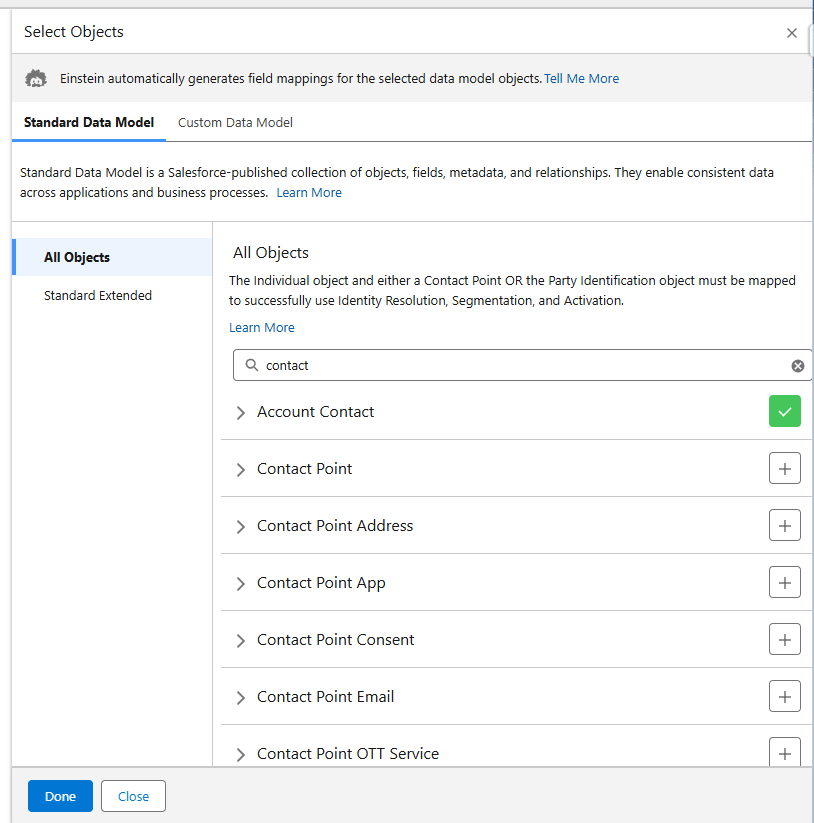
Task: Click the Einstein robot icon
Action: point(36,79)
